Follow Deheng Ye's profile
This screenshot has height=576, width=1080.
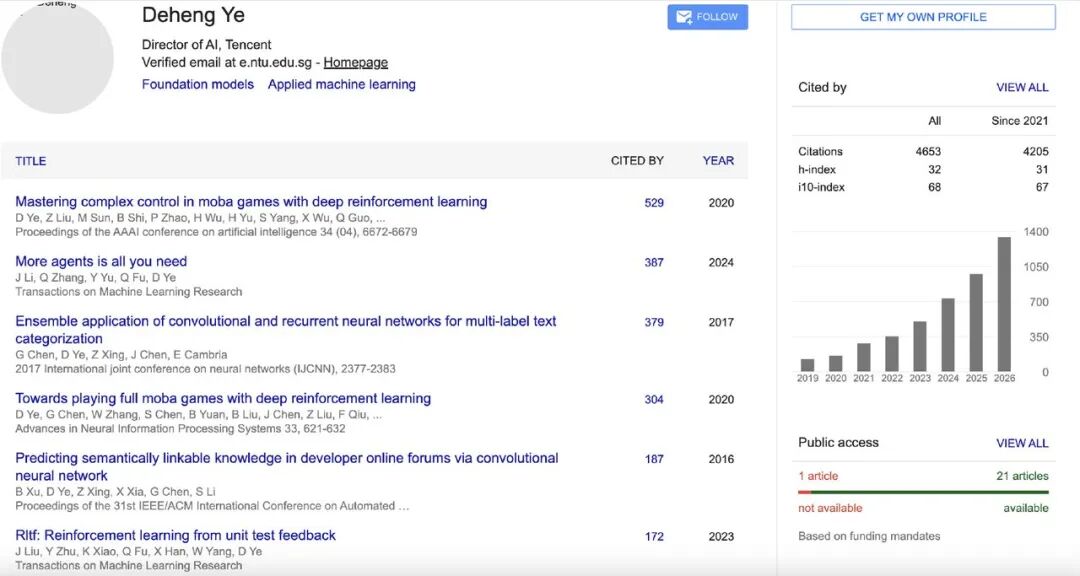[707, 17]
